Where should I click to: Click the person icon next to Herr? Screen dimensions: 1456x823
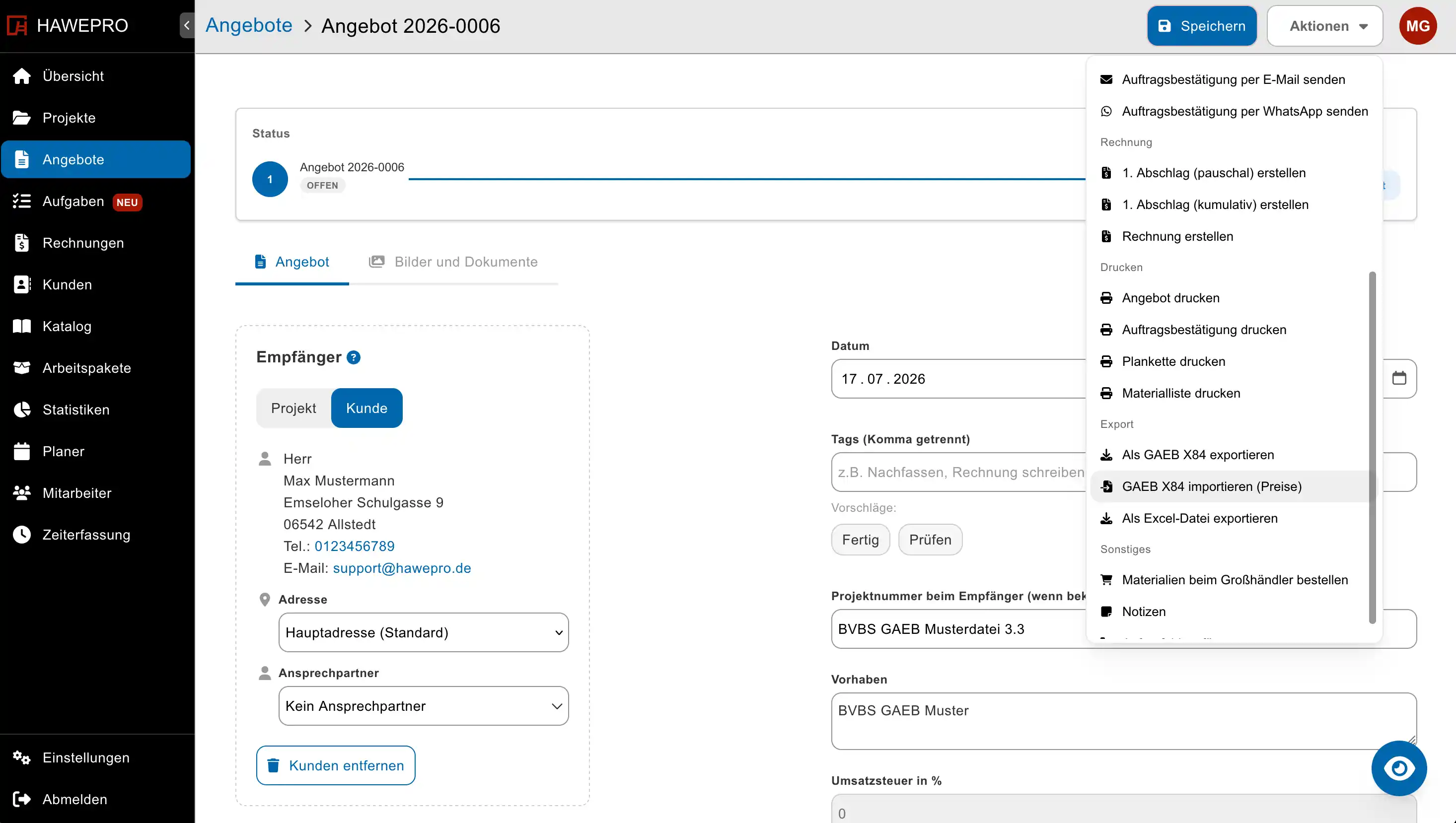pyautogui.click(x=265, y=459)
